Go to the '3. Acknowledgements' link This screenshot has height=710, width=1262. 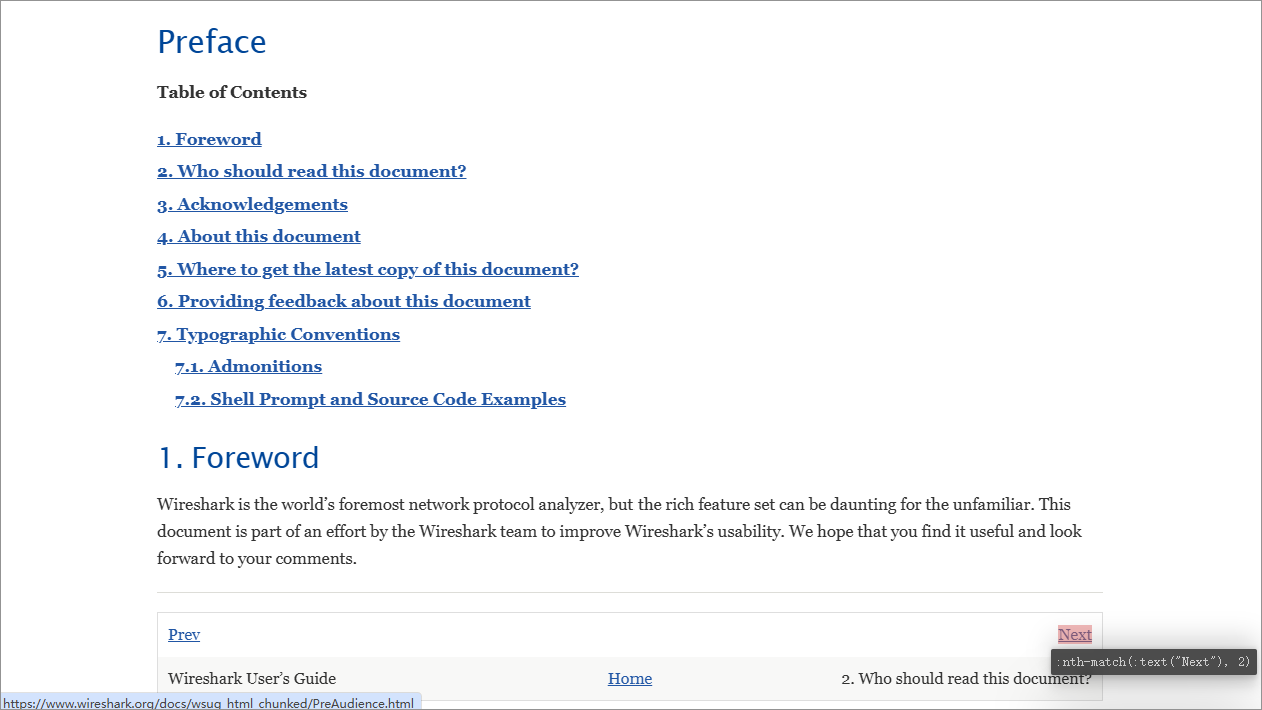pyautogui.click(x=252, y=204)
